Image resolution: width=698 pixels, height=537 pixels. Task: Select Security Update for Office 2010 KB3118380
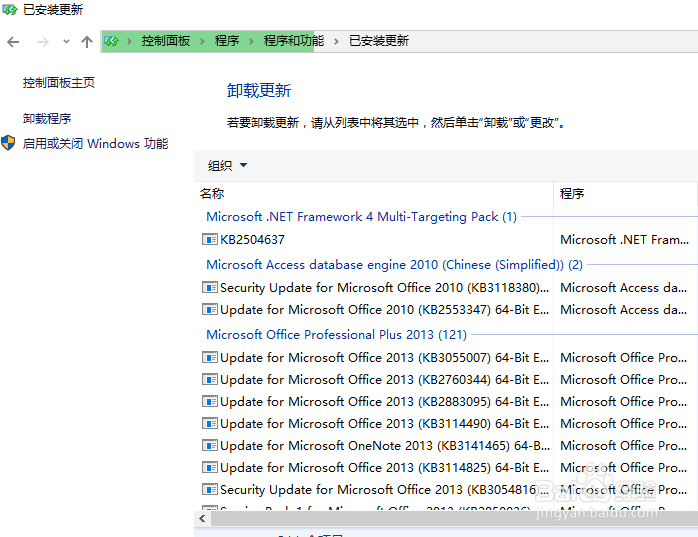coord(384,288)
